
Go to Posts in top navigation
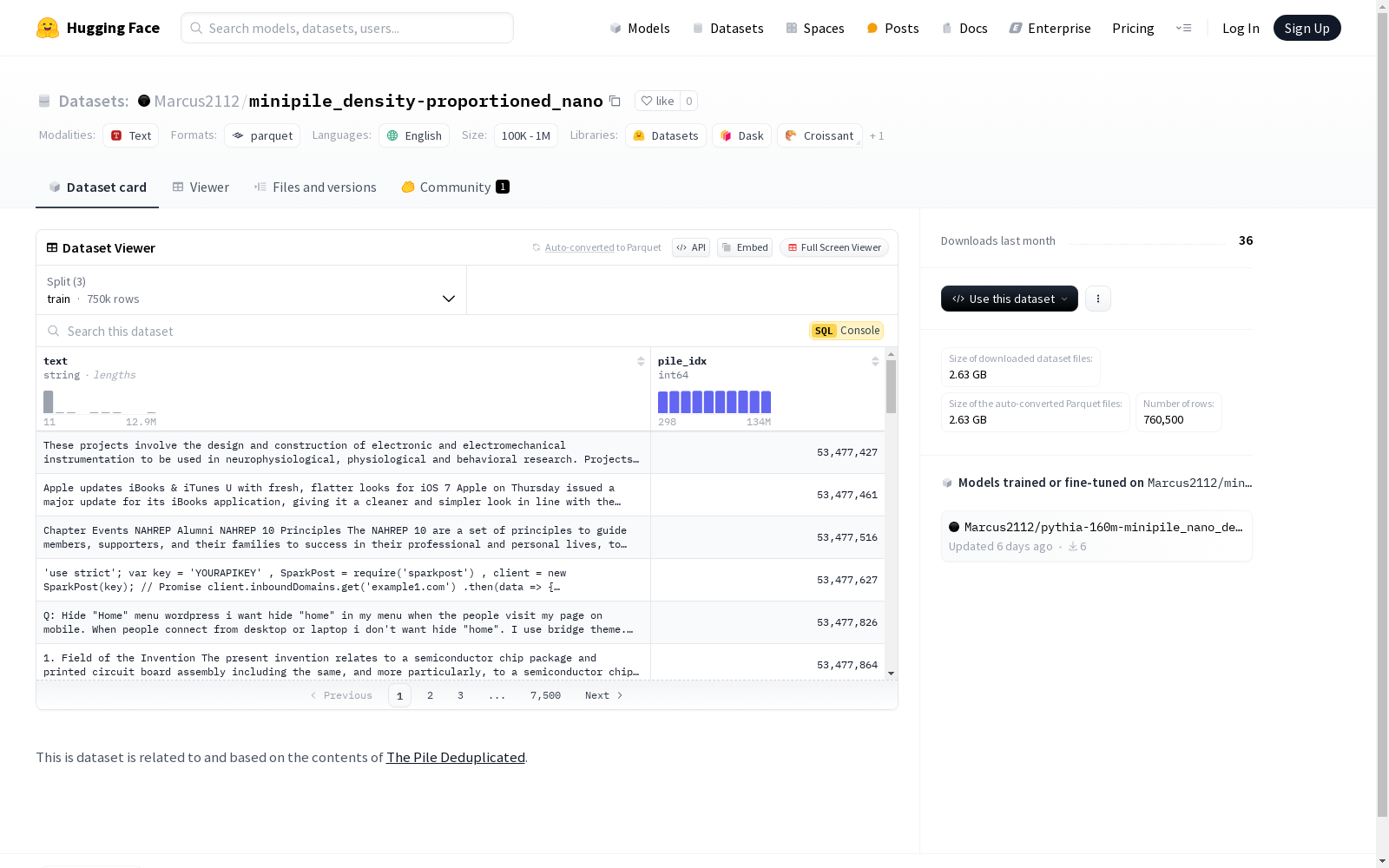pyautogui.click(x=892, y=28)
